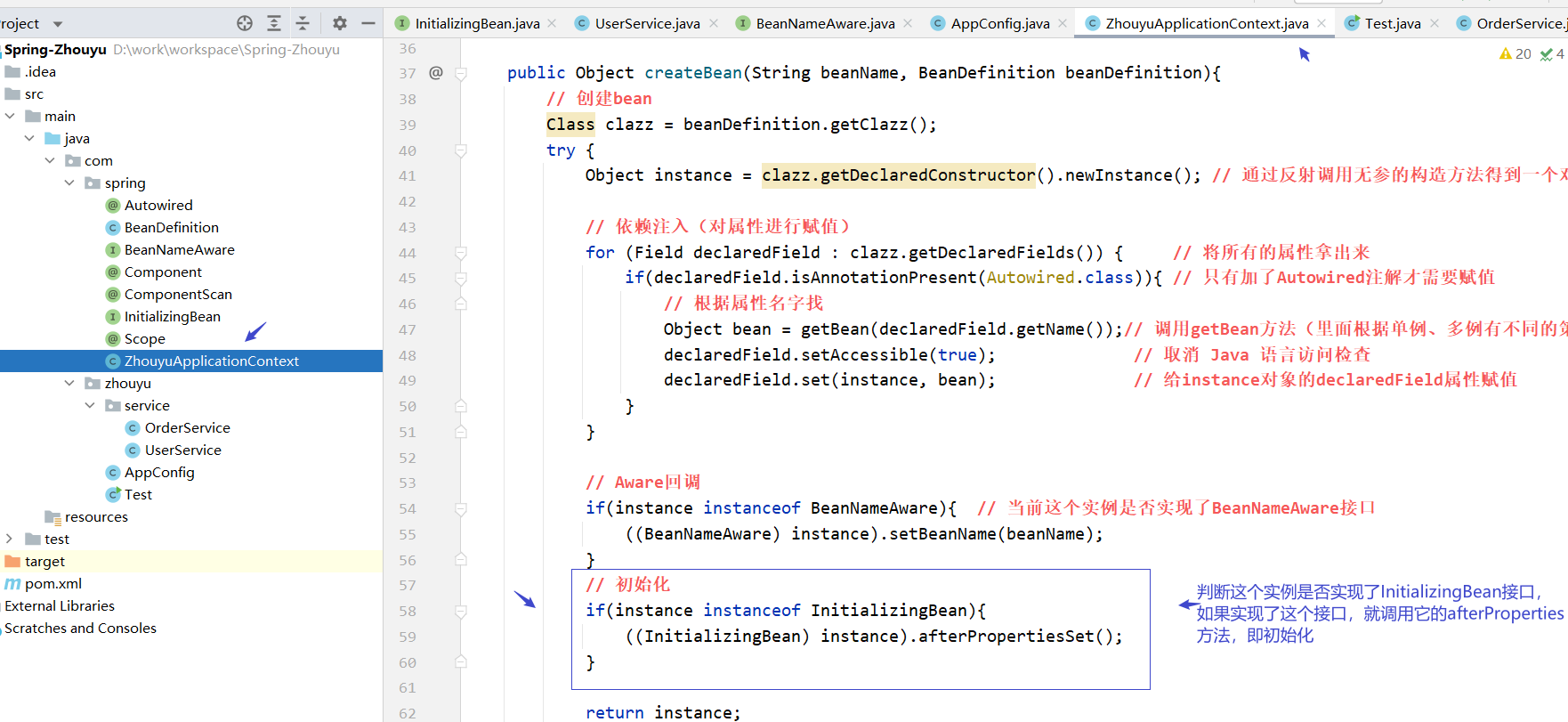Screen dimensions: 1568x722
Task: Fold the createBean method at line 37
Action: tap(461, 73)
